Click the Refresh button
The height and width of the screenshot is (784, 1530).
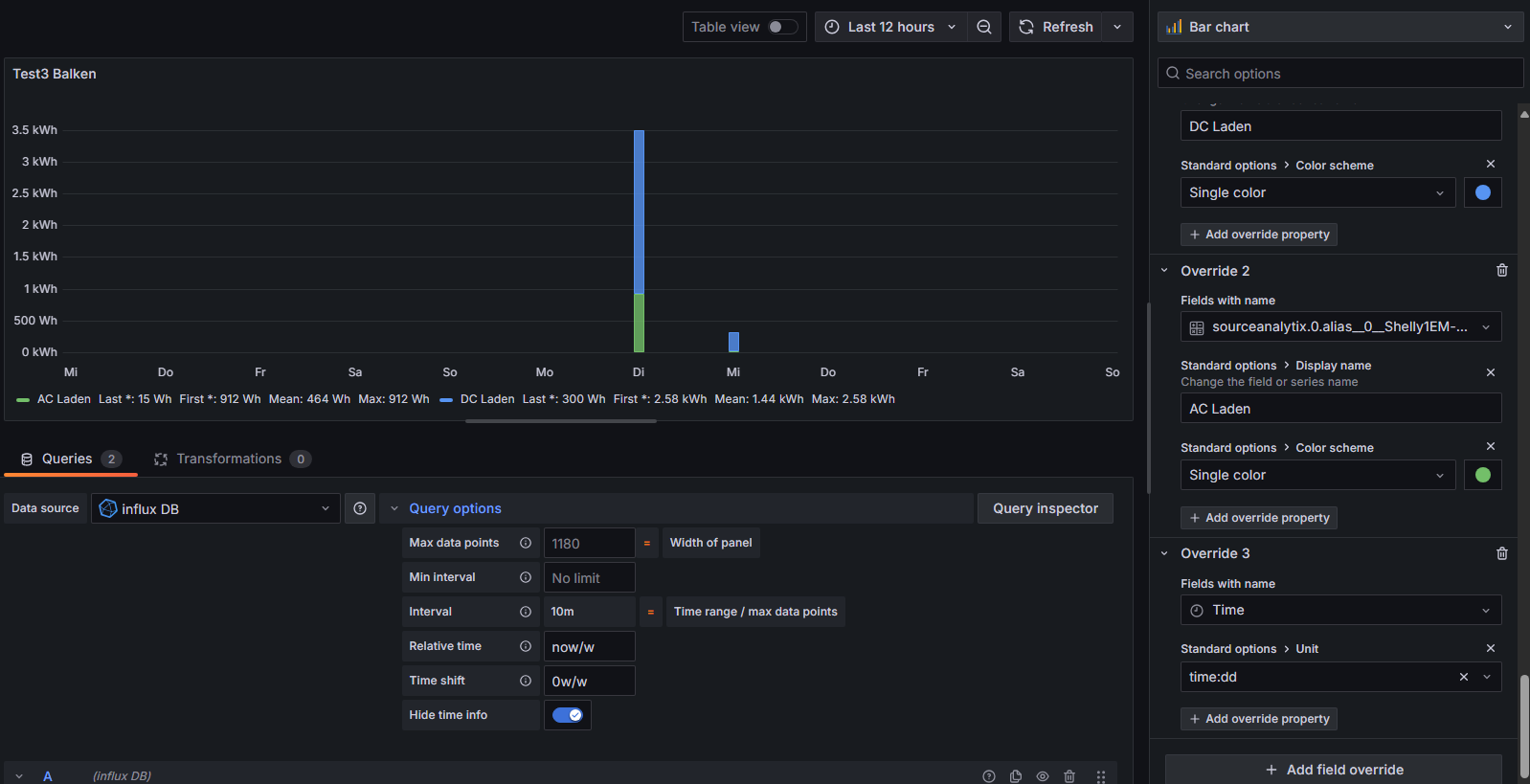coord(1055,27)
